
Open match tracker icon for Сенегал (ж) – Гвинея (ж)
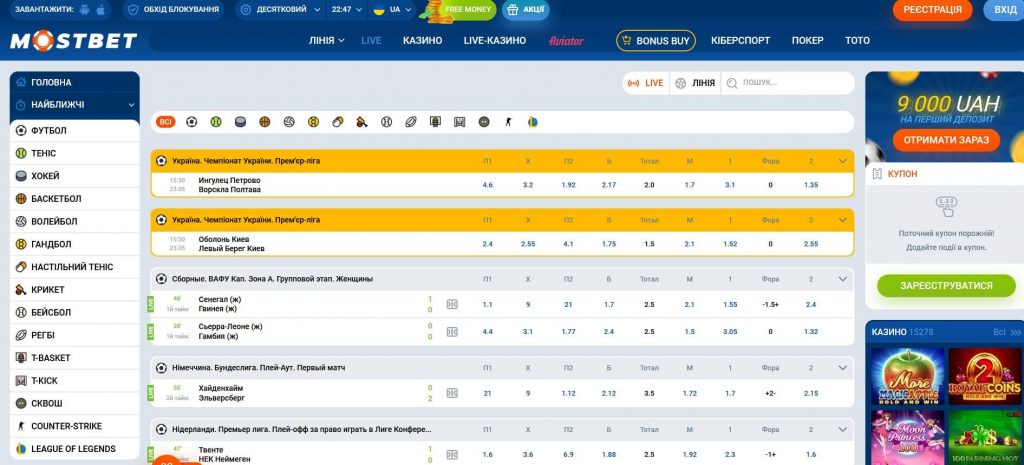(452, 304)
